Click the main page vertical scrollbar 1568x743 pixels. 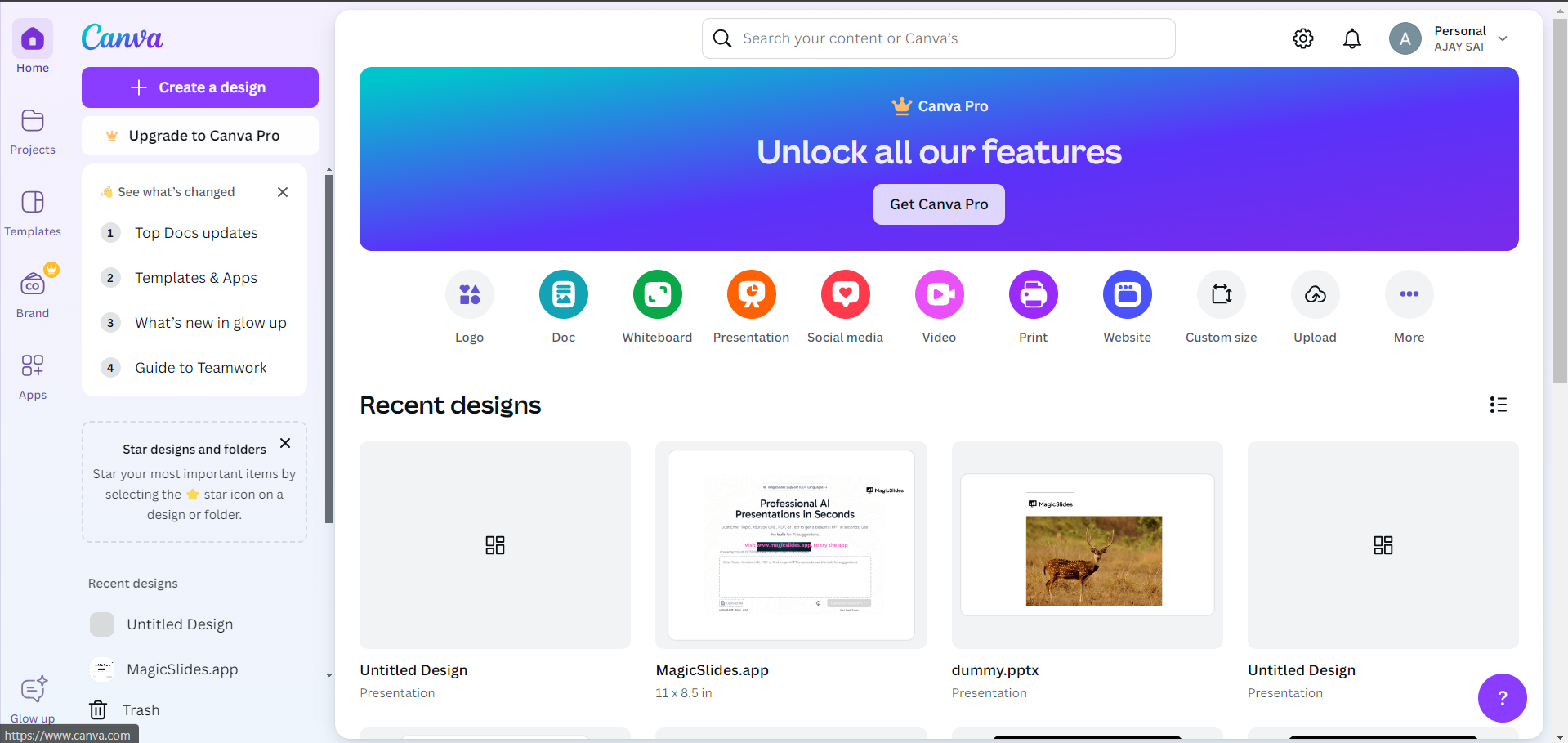pos(1560,200)
